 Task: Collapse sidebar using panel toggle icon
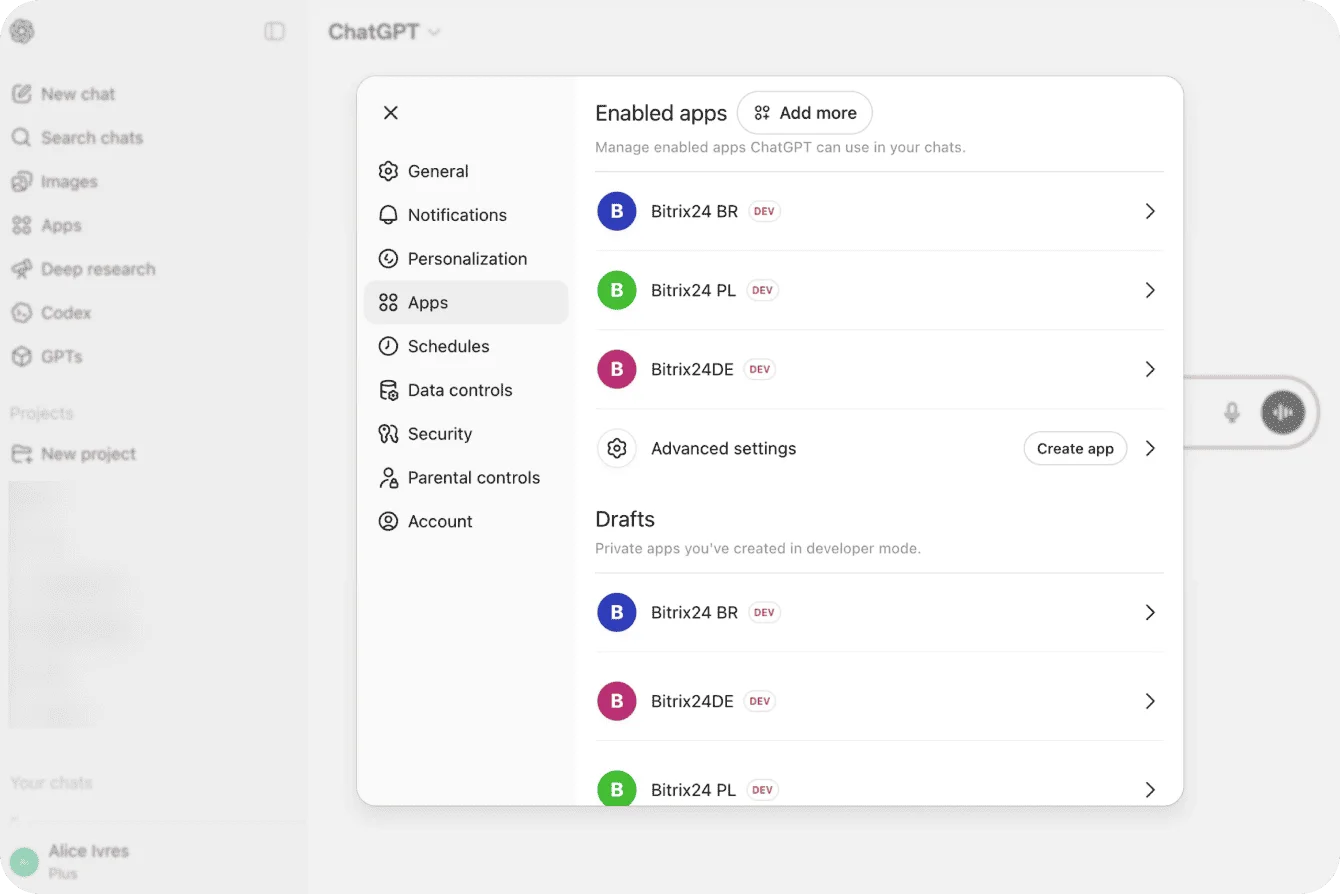[x=274, y=32]
